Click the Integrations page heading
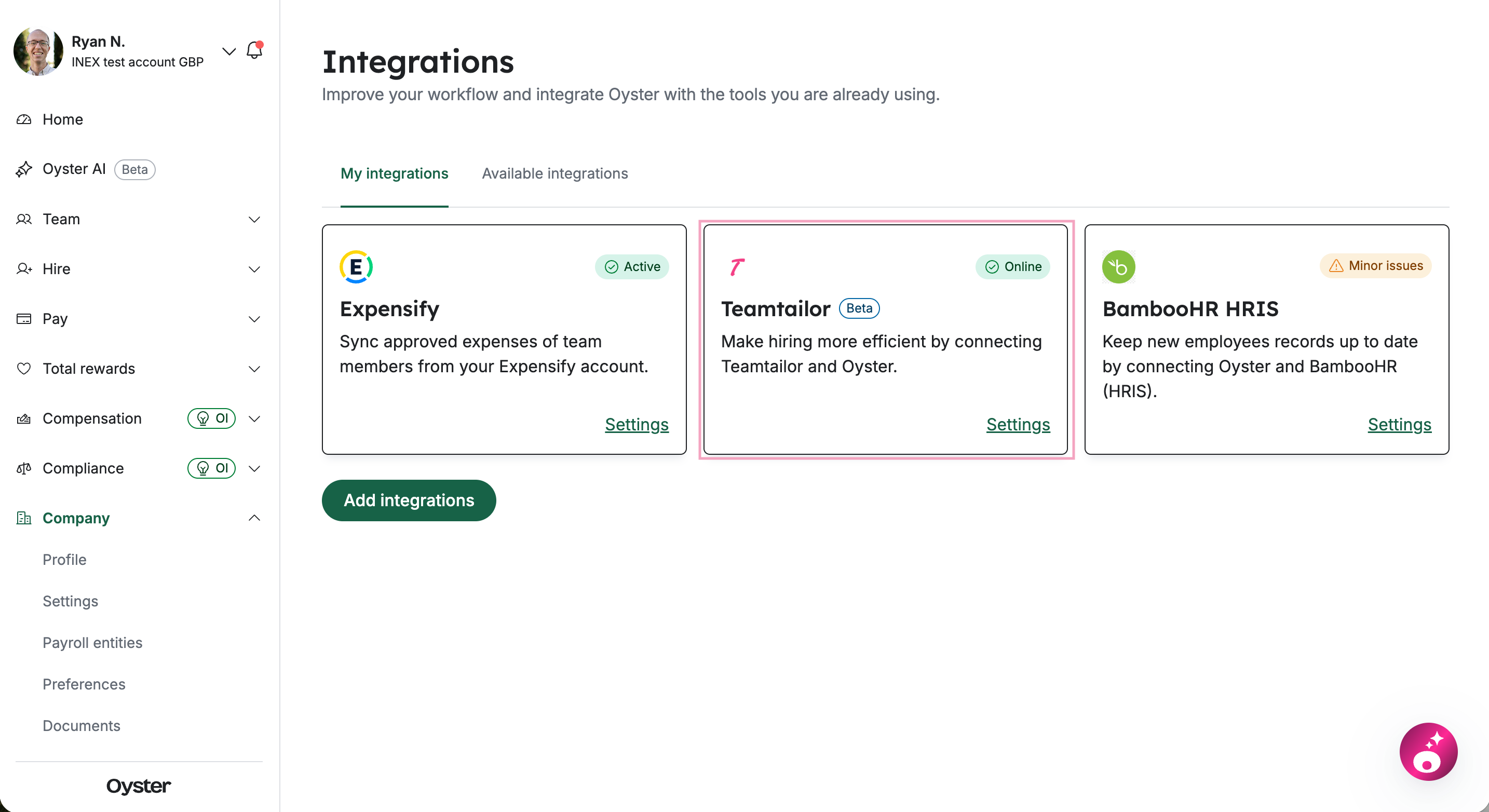Image resolution: width=1489 pixels, height=812 pixels. pos(418,62)
